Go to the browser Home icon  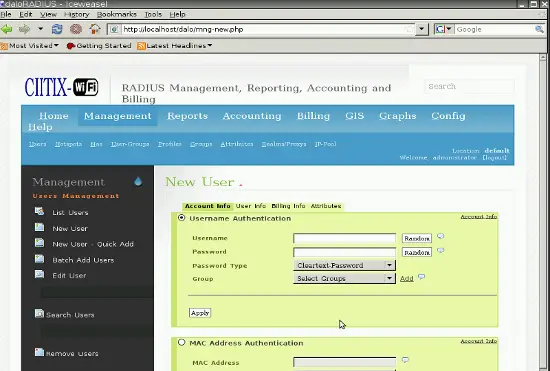[95, 29]
